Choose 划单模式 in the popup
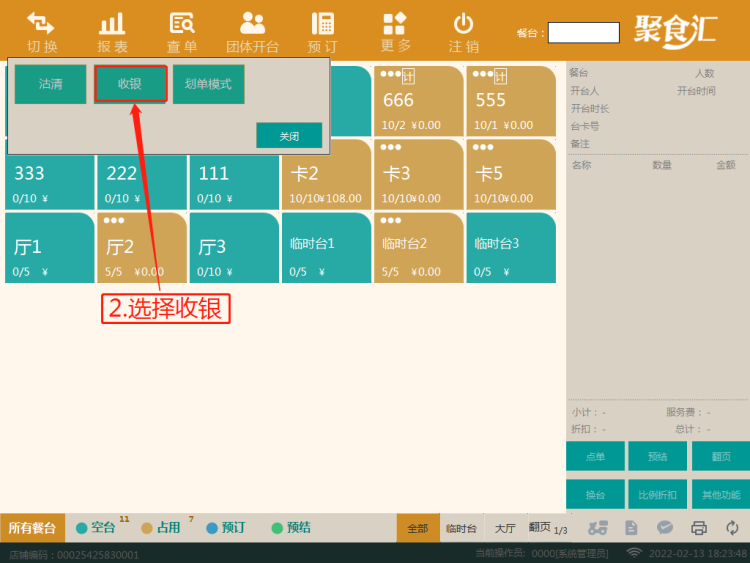The height and width of the screenshot is (563, 750). [x=209, y=84]
